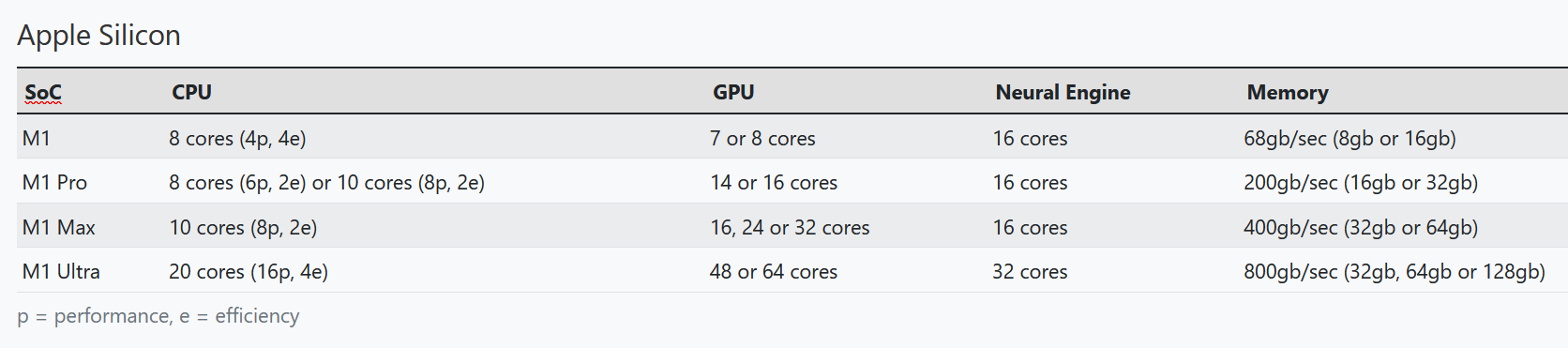Select the GPU column header
The height and width of the screenshot is (348, 1568).
pyautogui.click(x=733, y=92)
